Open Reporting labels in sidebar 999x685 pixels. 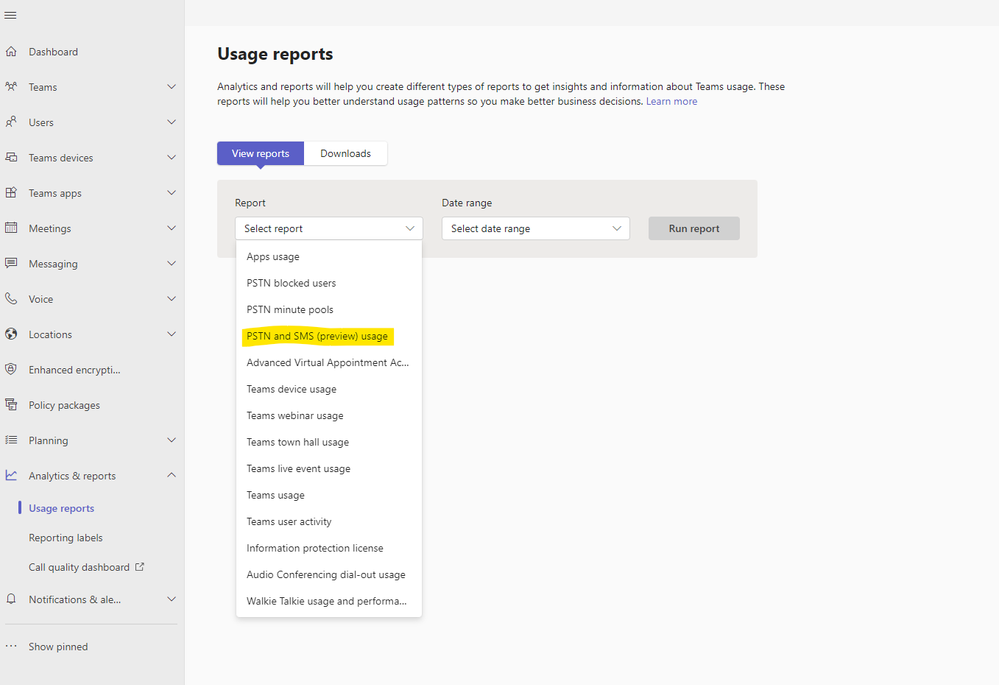(x=66, y=537)
